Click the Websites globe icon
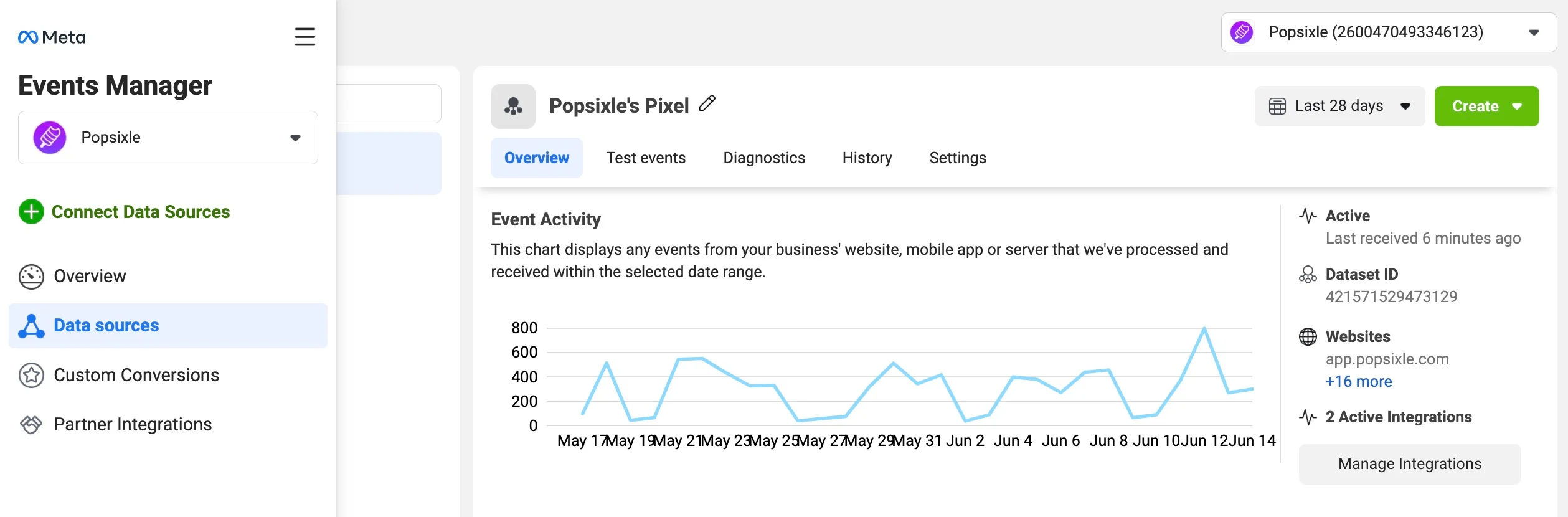 (x=1308, y=336)
